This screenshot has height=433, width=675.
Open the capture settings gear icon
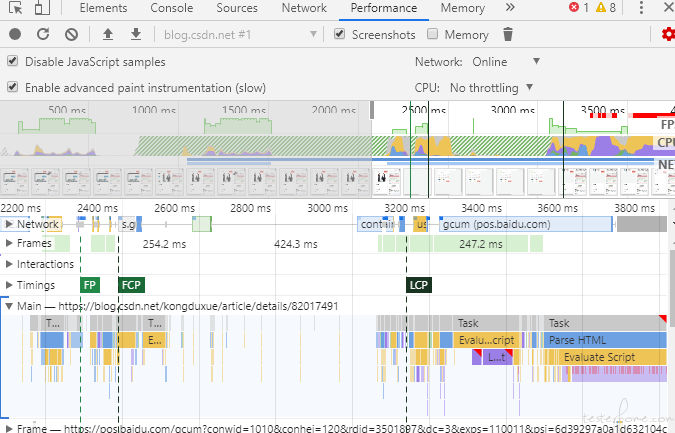[668, 35]
